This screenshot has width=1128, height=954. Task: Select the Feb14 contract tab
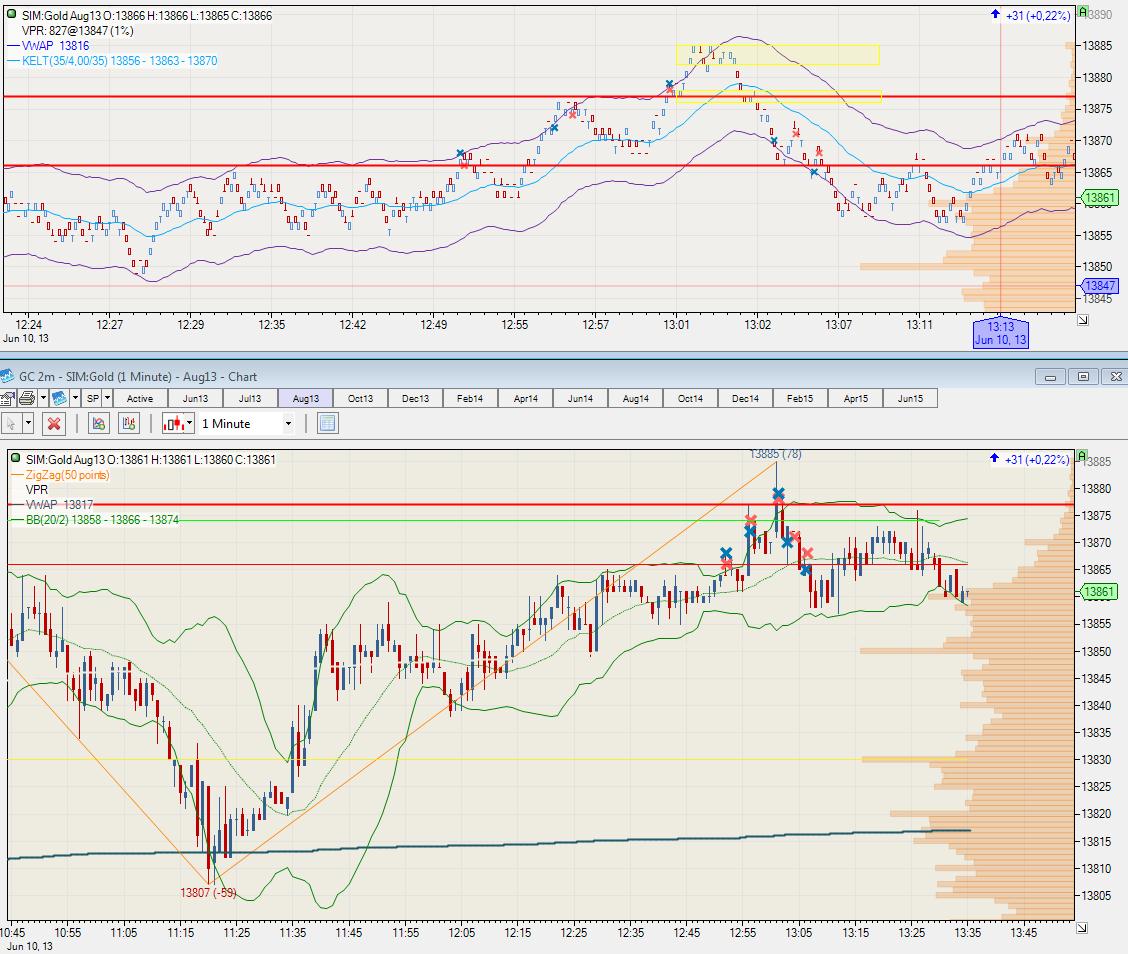[470, 399]
